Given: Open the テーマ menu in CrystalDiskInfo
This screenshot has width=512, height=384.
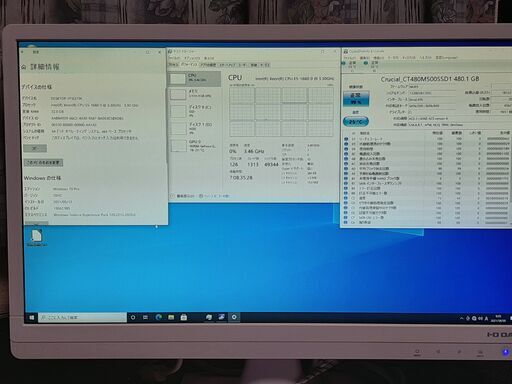Looking at the screenshot, I should click(x=393, y=58).
